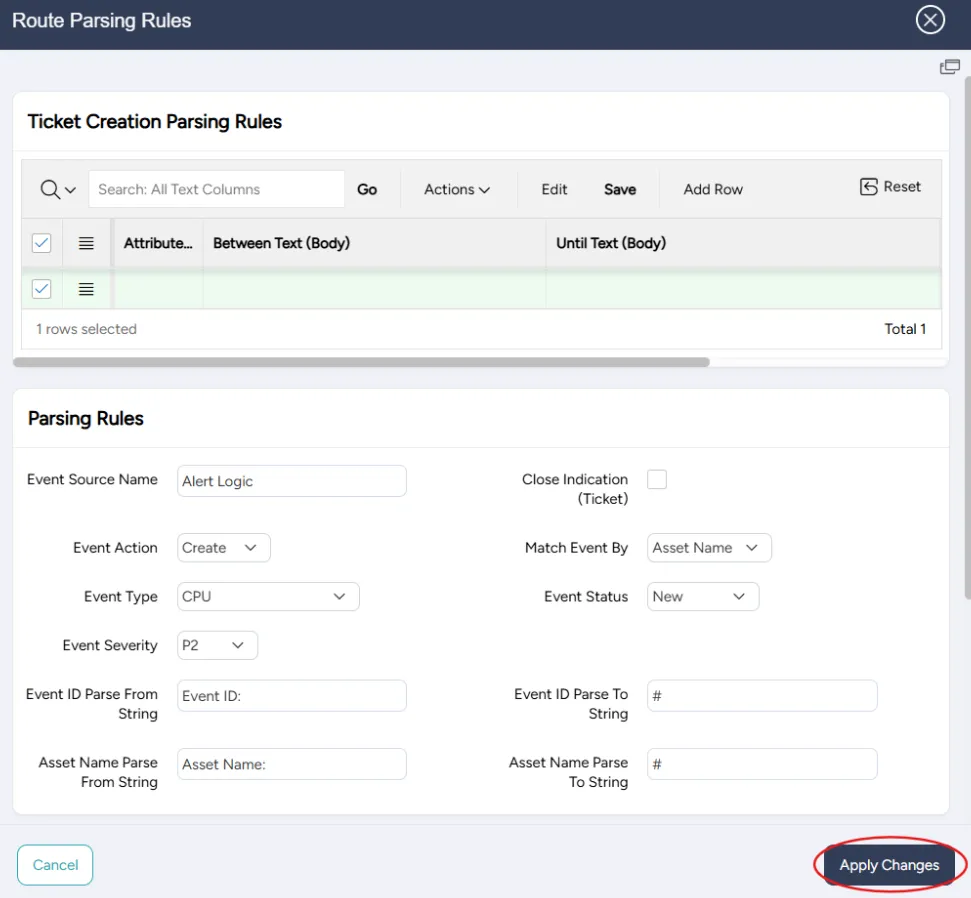Viewport: 971px width, 898px height.
Task: Open the Event Action dropdown
Action: [x=224, y=547]
